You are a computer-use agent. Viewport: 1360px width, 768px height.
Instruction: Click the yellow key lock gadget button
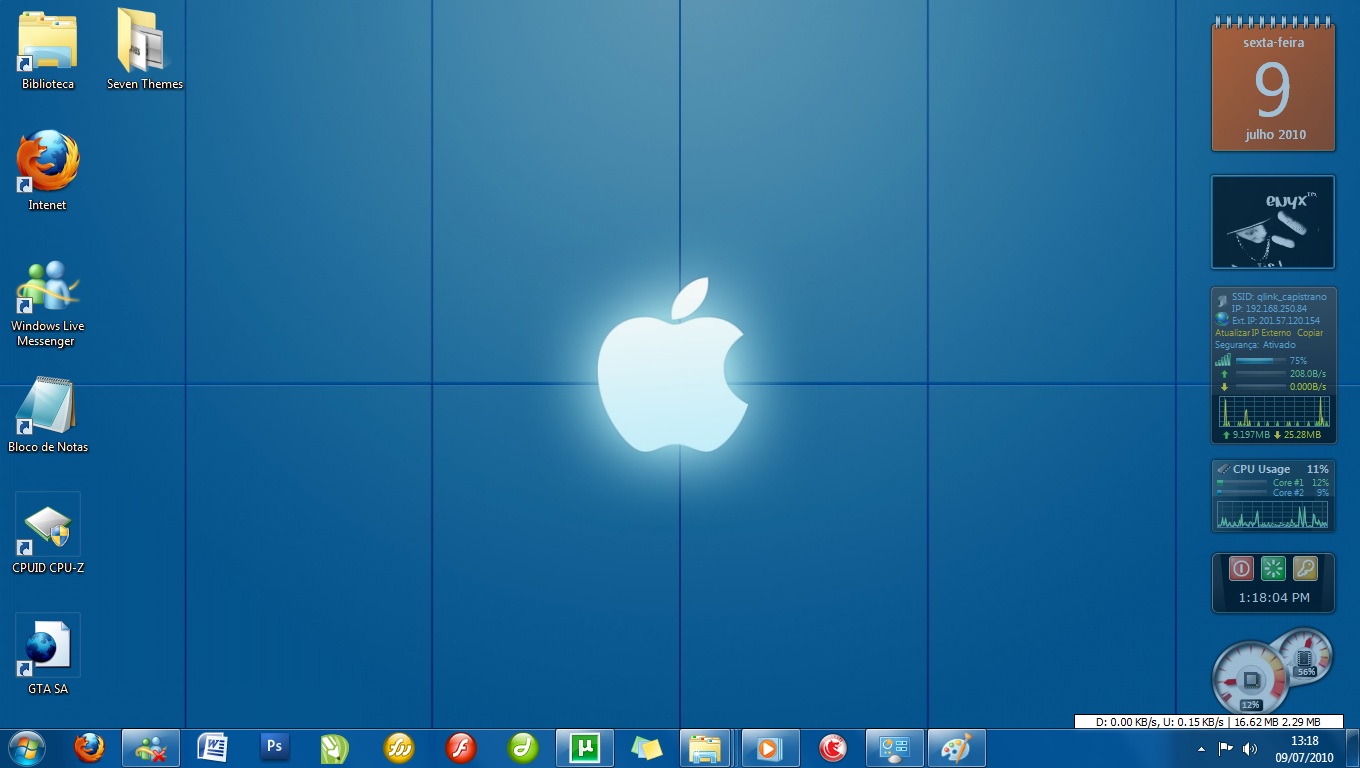(1305, 569)
